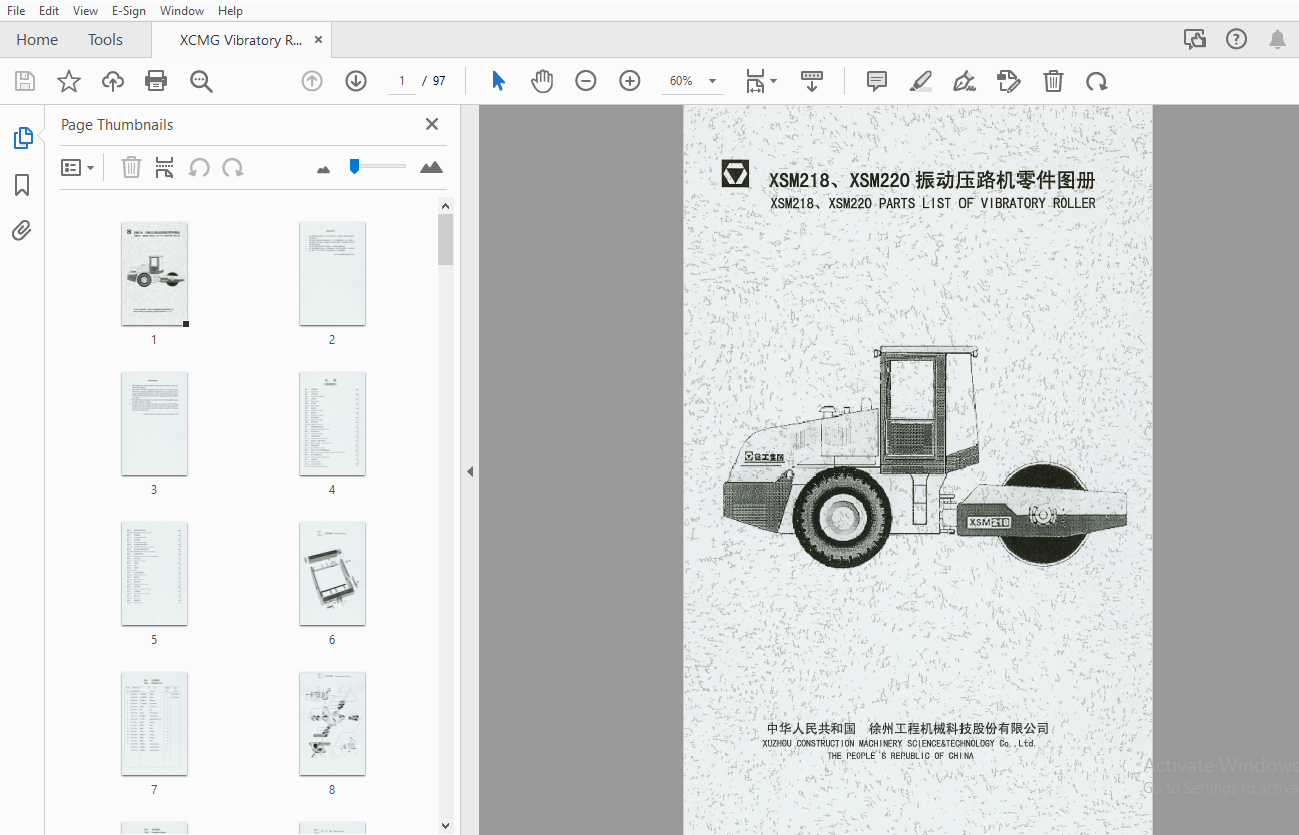Select page 2 thumbnail
Screen dimensions: 1299x835
(x=332, y=273)
